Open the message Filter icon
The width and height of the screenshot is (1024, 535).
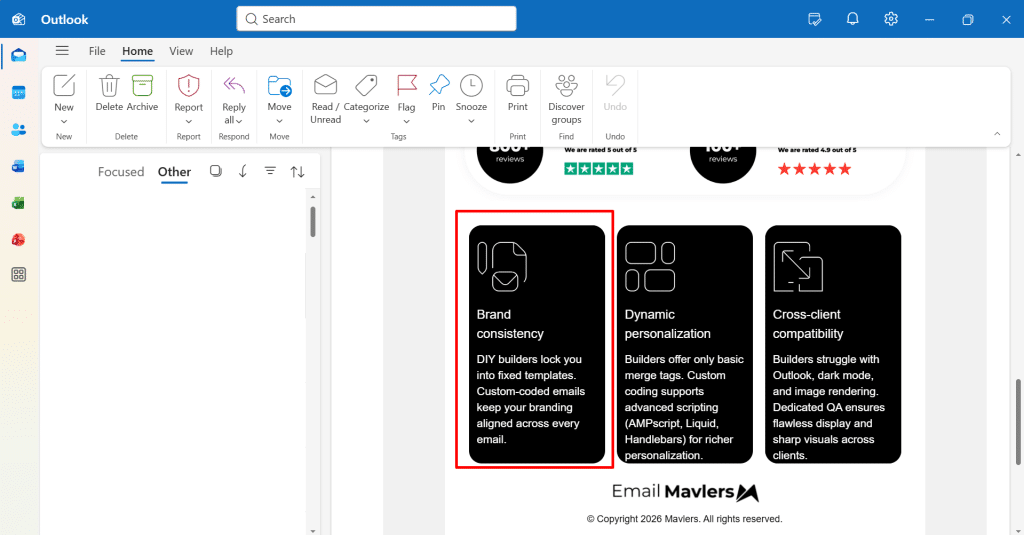[x=270, y=171]
